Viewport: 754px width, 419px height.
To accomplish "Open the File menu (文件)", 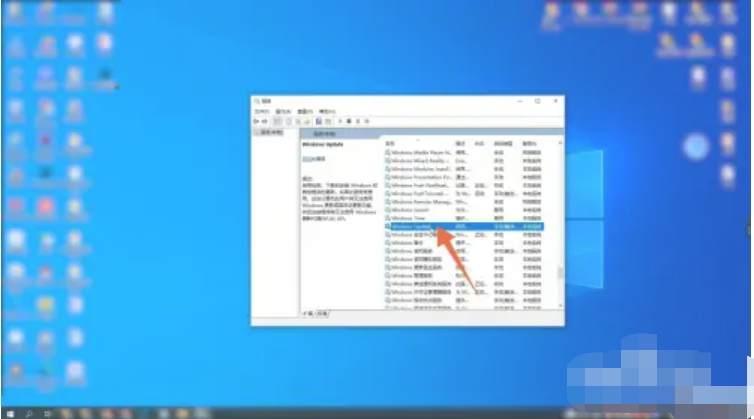I will click(261, 111).
